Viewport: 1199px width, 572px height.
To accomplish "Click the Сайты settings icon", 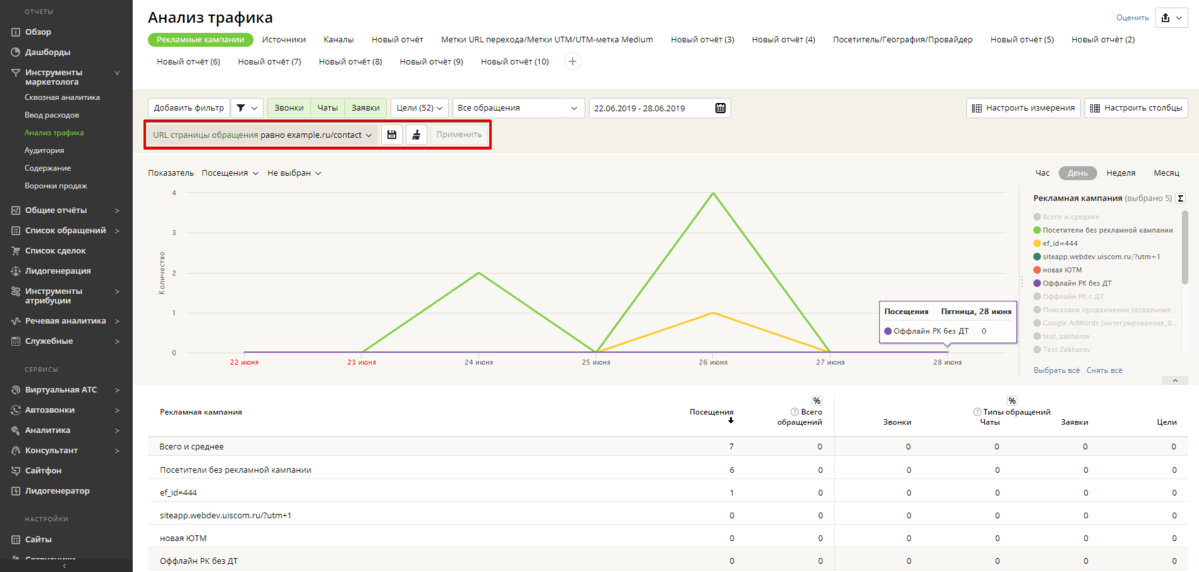I will pos(15,539).
